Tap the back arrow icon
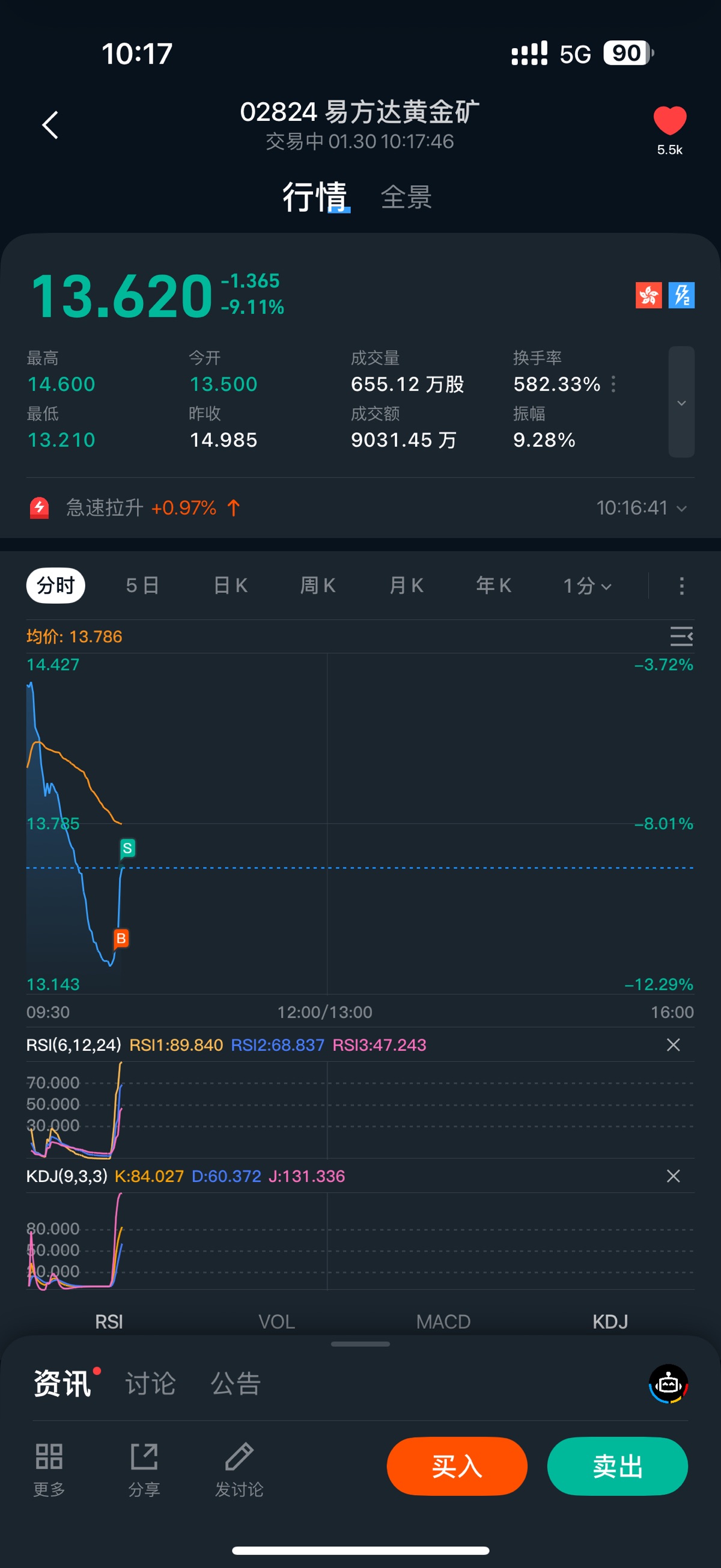 point(50,125)
